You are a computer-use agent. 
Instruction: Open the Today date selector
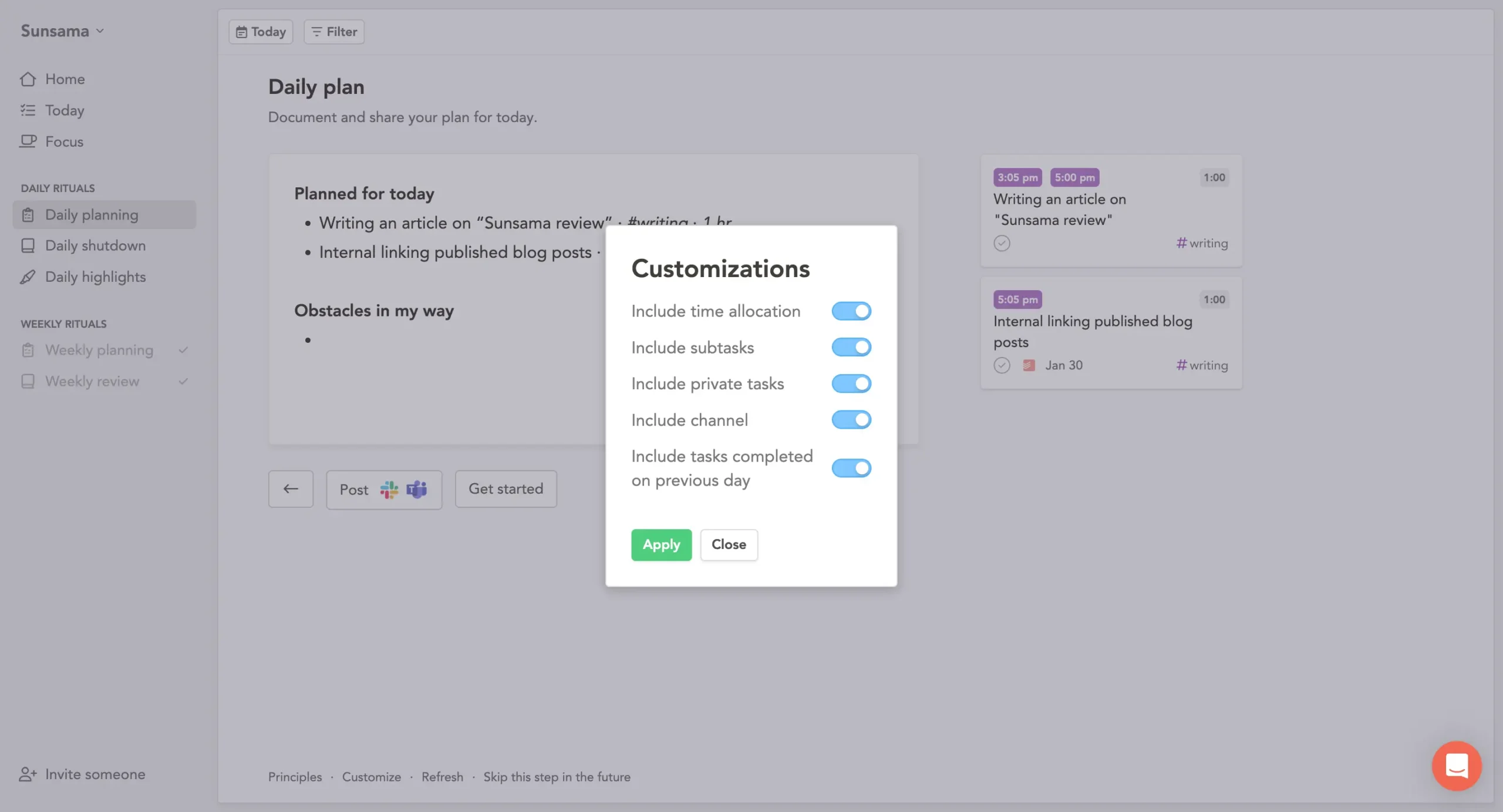pyautogui.click(x=260, y=31)
